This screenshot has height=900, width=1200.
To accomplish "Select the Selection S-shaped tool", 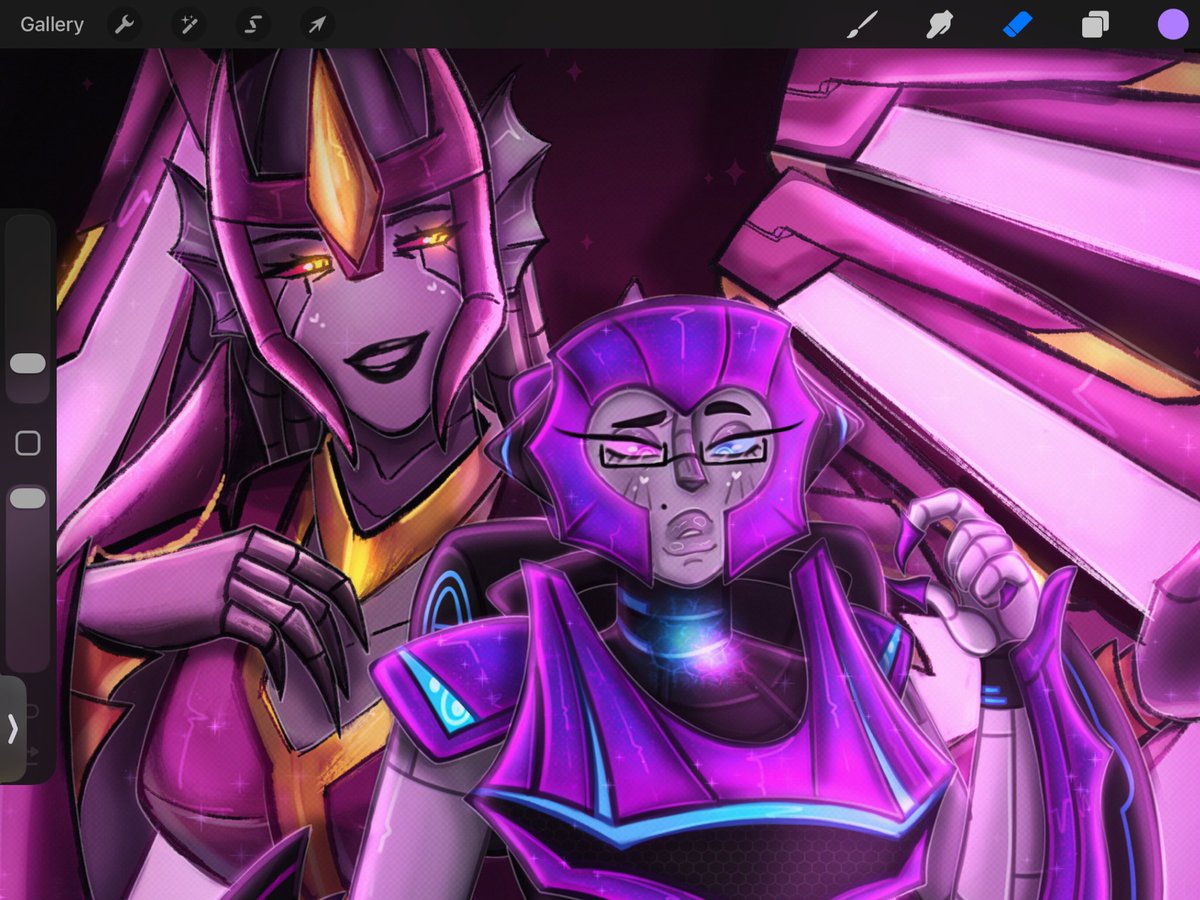I will [253, 24].
